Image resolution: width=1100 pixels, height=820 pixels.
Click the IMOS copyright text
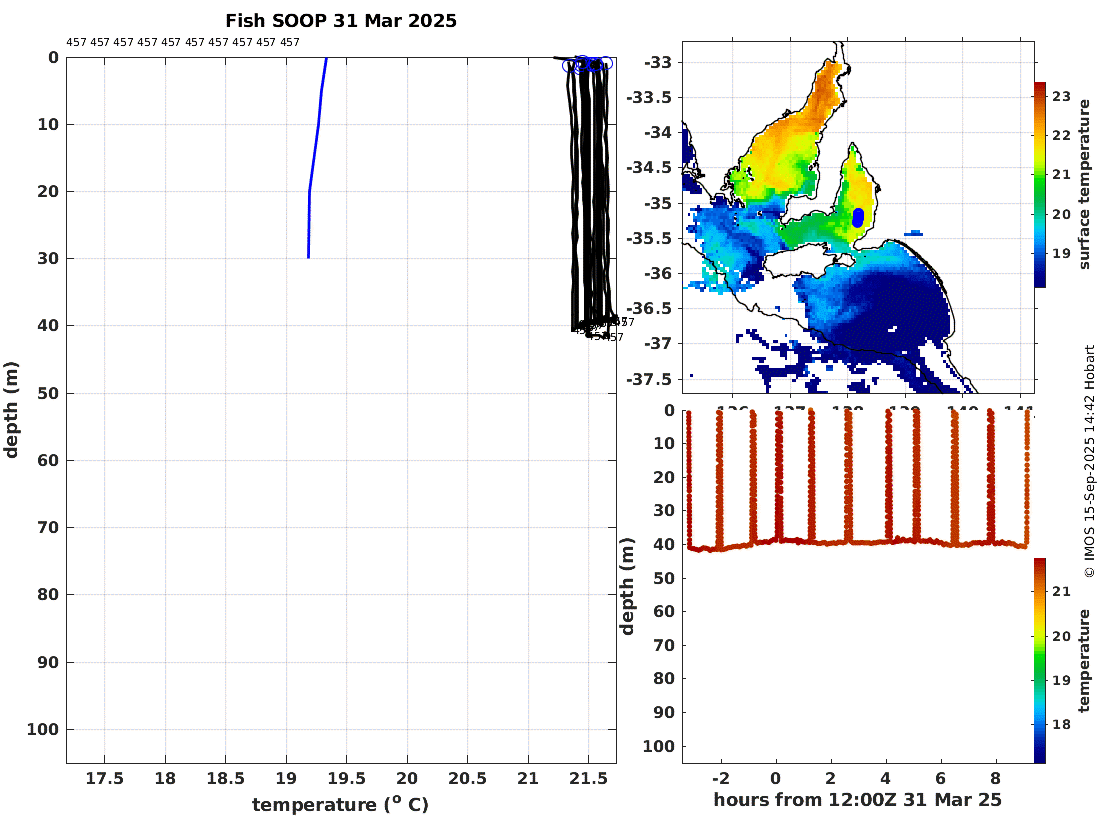tap(1089, 462)
